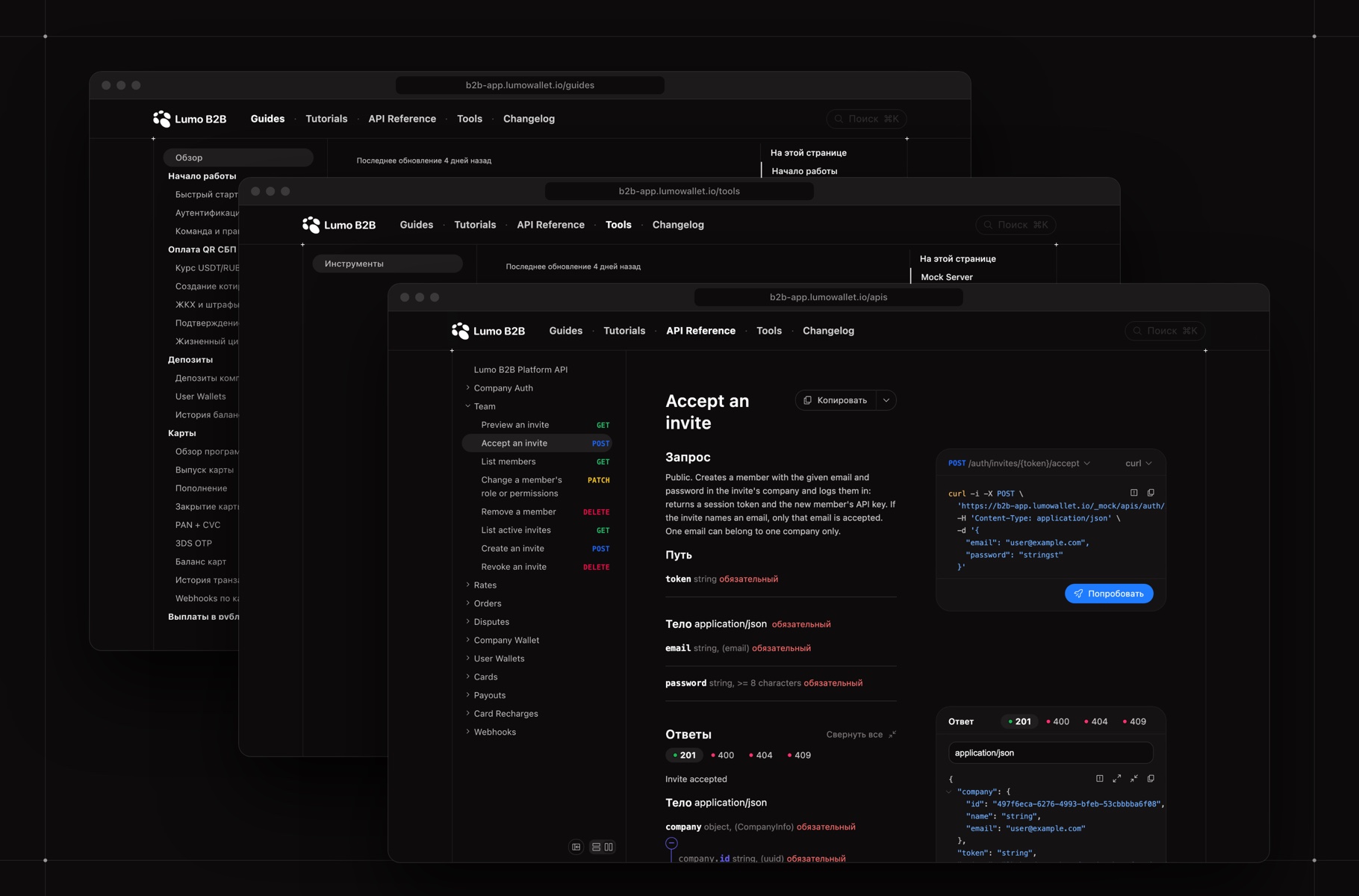Select Обзор in the guides window sidebar

pyautogui.click(x=238, y=158)
